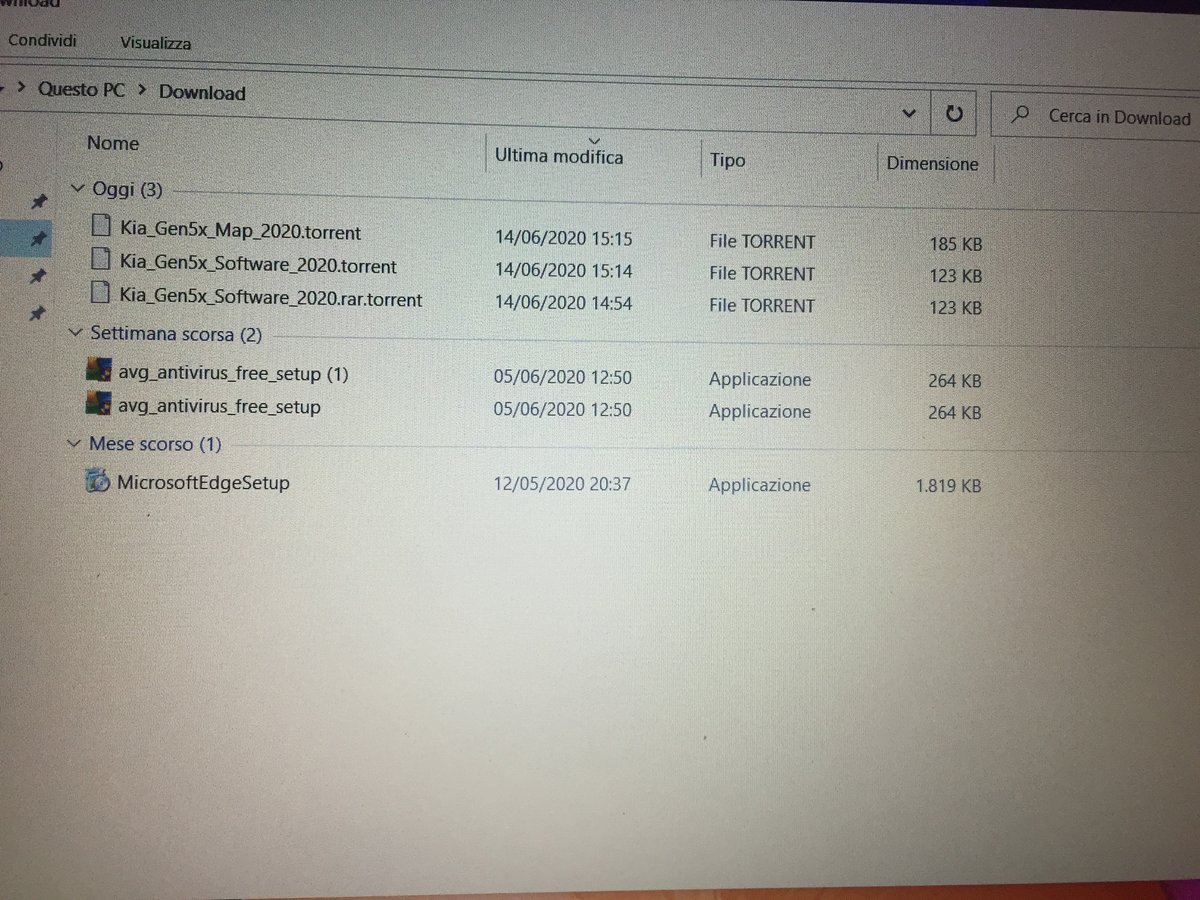Screen dimensions: 1200x900
Task: Click the first pinned quick access pin
Action: [x=37, y=201]
